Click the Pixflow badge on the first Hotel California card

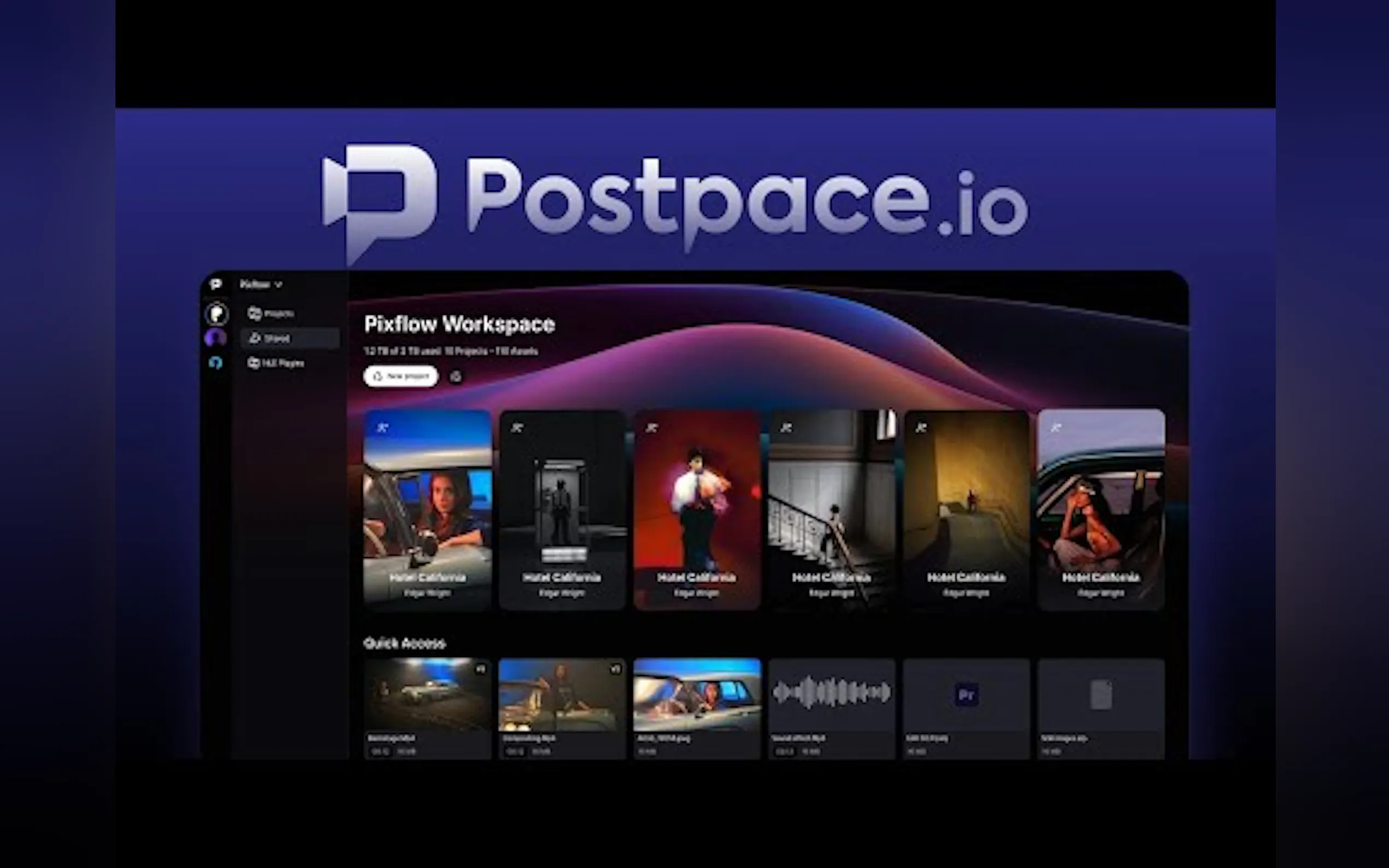click(x=382, y=426)
